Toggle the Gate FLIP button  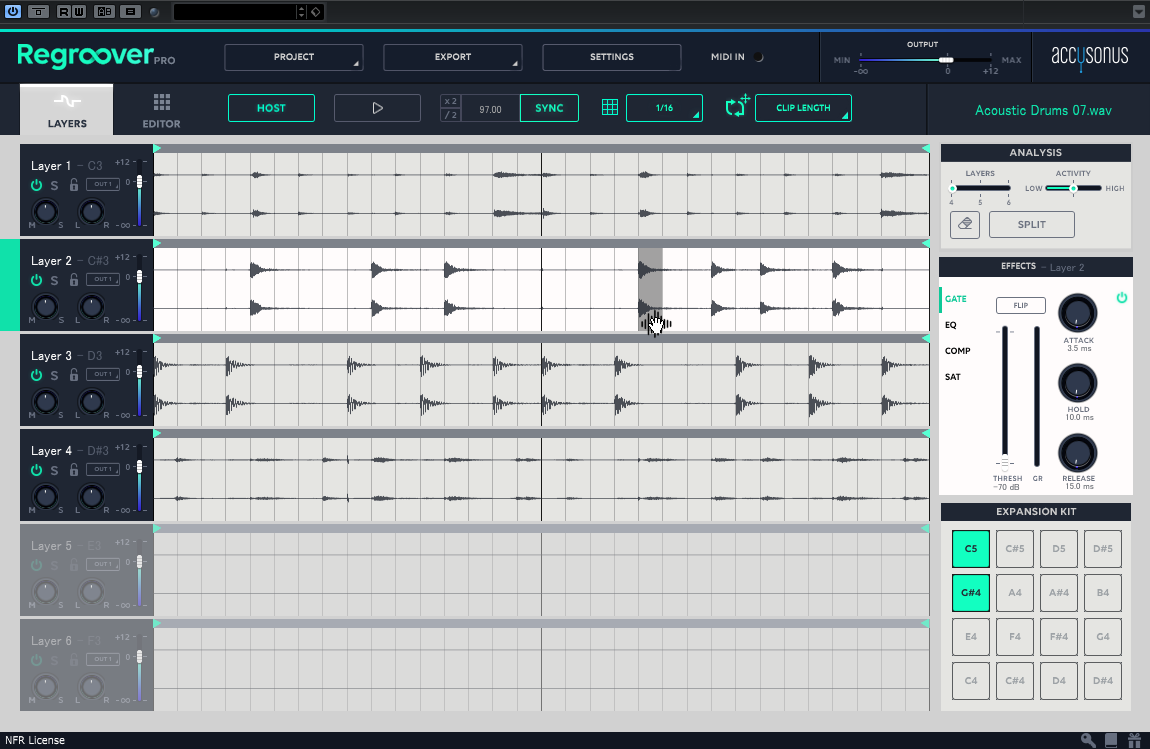1020,305
